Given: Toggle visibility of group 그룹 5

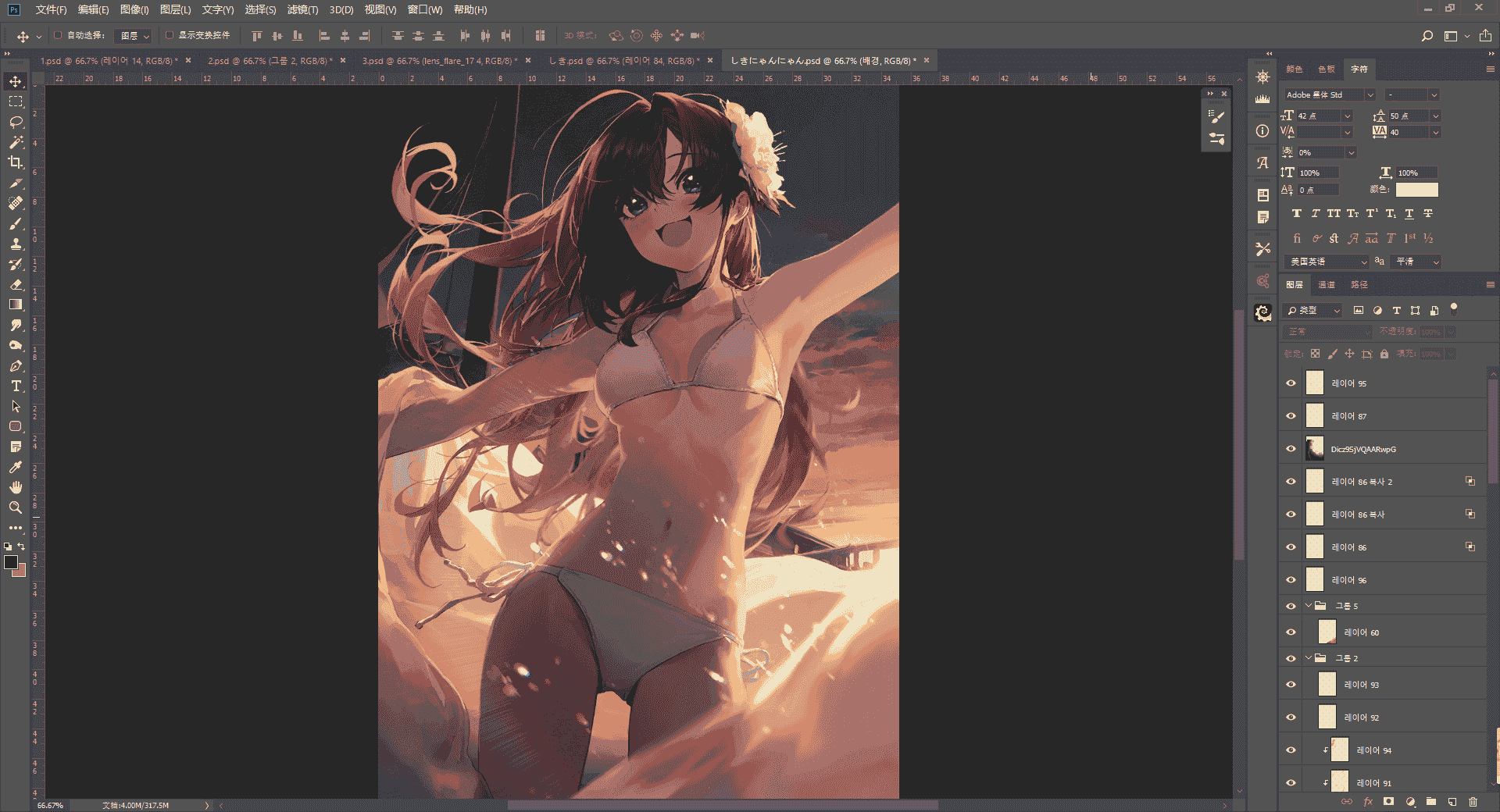Looking at the screenshot, I should [1291, 606].
